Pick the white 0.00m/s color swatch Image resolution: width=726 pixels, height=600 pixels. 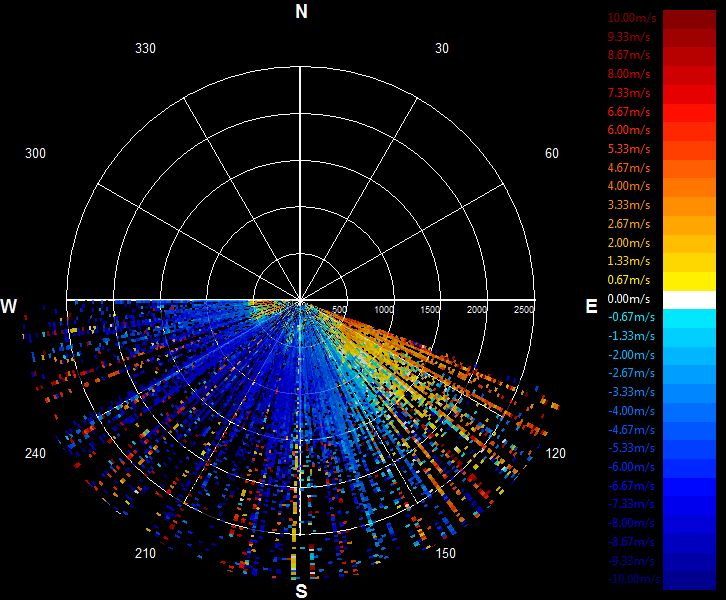coord(689,300)
